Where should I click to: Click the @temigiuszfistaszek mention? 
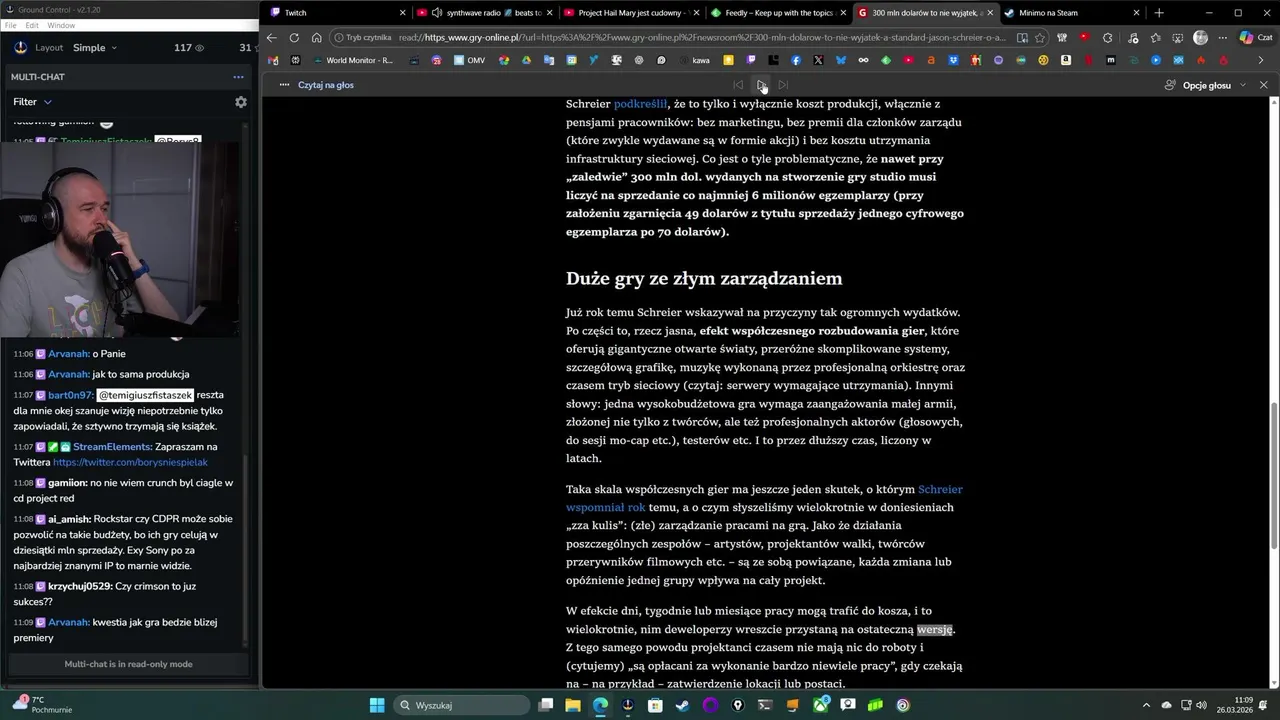145,395
